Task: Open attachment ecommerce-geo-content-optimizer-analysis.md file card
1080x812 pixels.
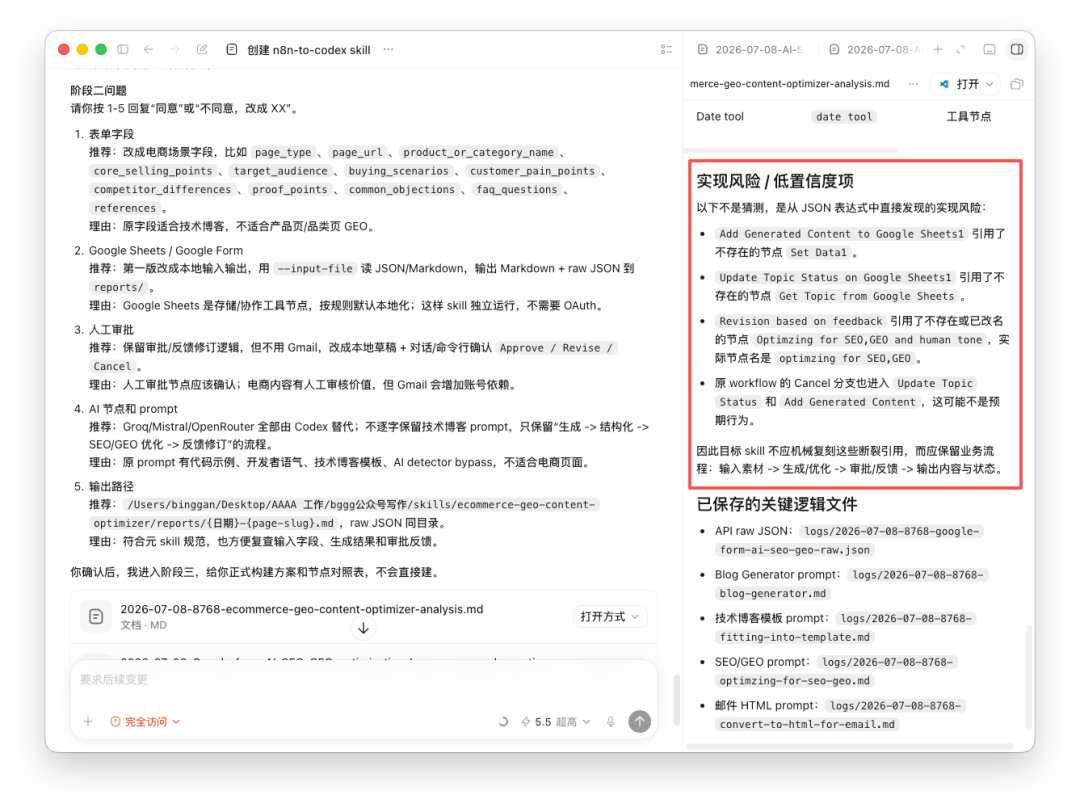Action: (x=363, y=616)
